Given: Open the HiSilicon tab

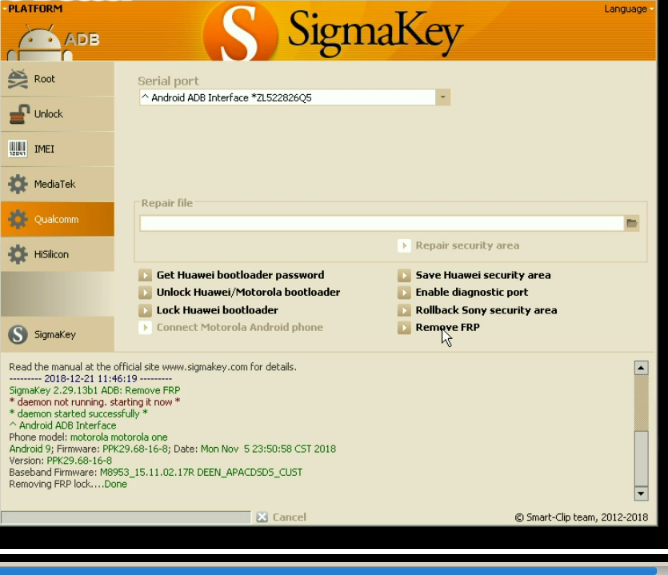Looking at the screenshot, I should click(58, 254).
